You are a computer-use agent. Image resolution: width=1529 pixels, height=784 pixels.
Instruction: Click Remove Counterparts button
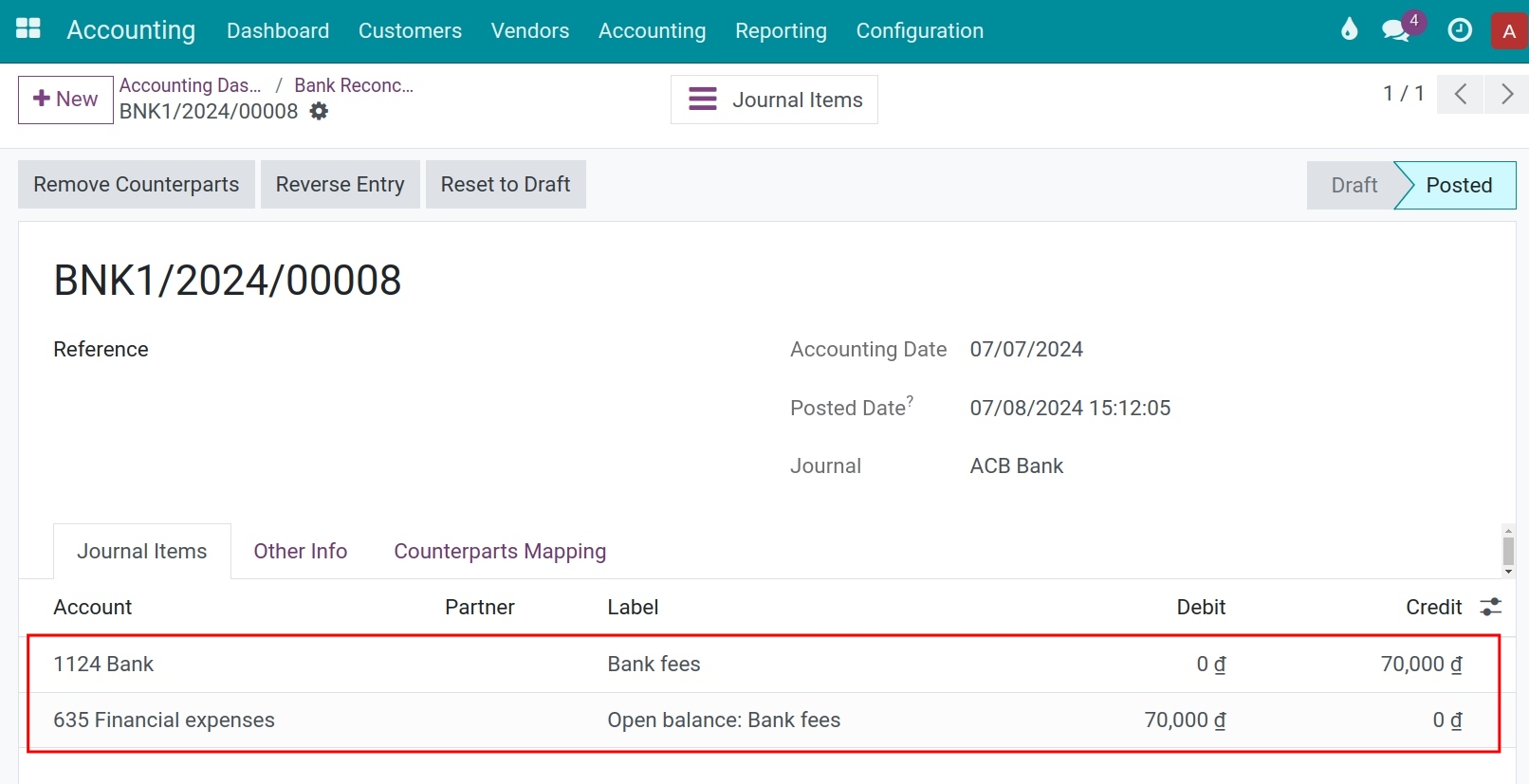[x=137, y=184]
